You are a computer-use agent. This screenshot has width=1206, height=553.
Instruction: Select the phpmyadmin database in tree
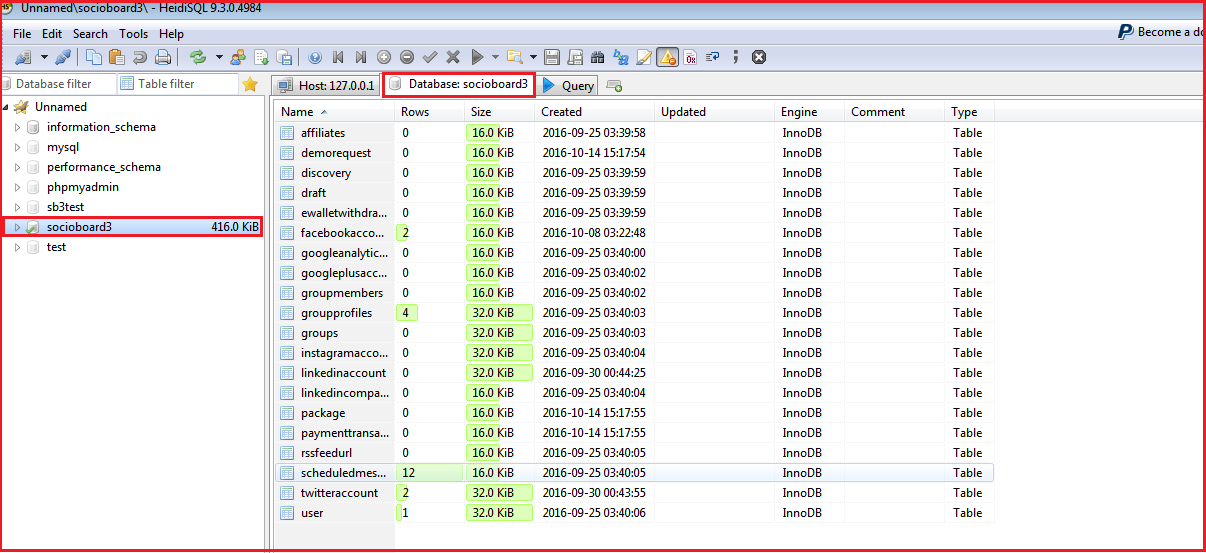(x=83, y=187)
